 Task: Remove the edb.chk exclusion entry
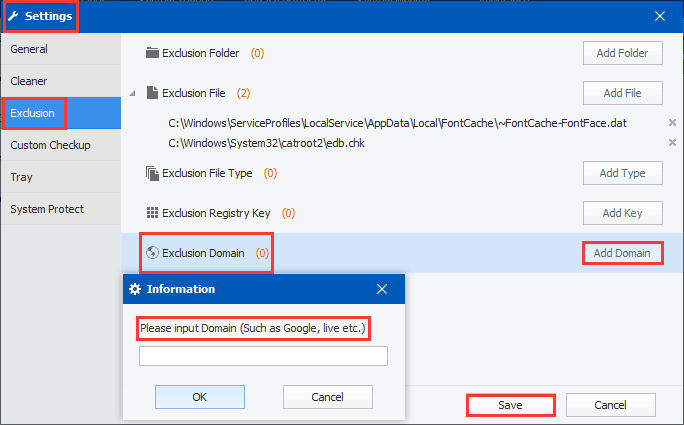[673, 142]
